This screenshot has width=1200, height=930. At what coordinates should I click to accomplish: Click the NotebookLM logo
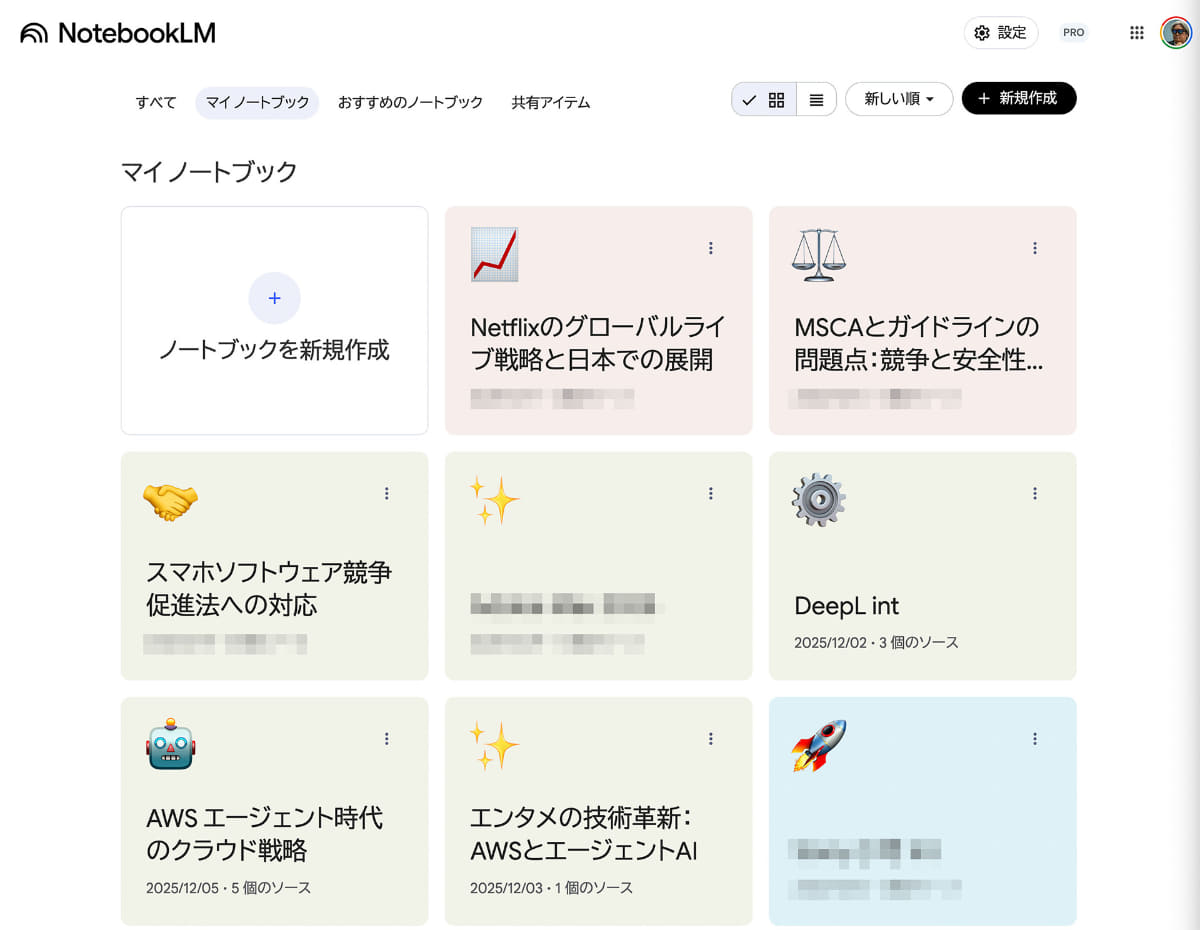[117, 33]
